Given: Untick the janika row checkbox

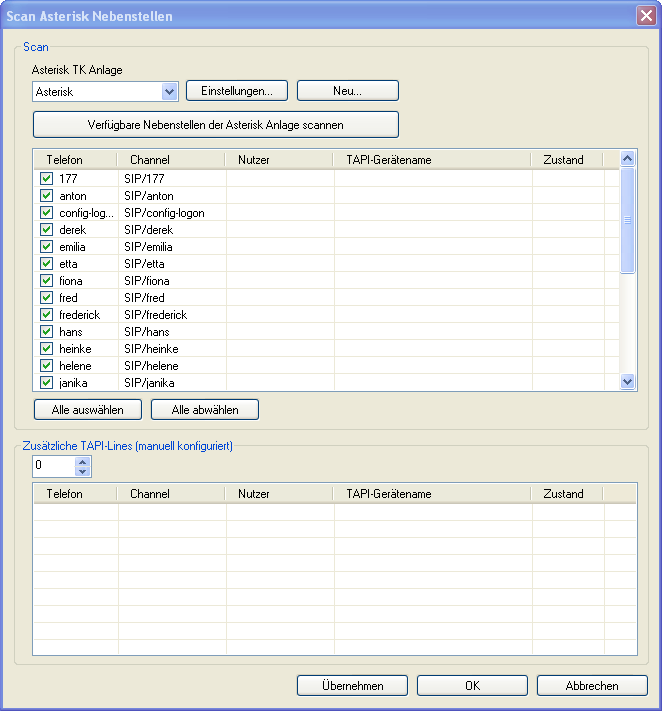Looking at the screenshot, I should [46, 383].
